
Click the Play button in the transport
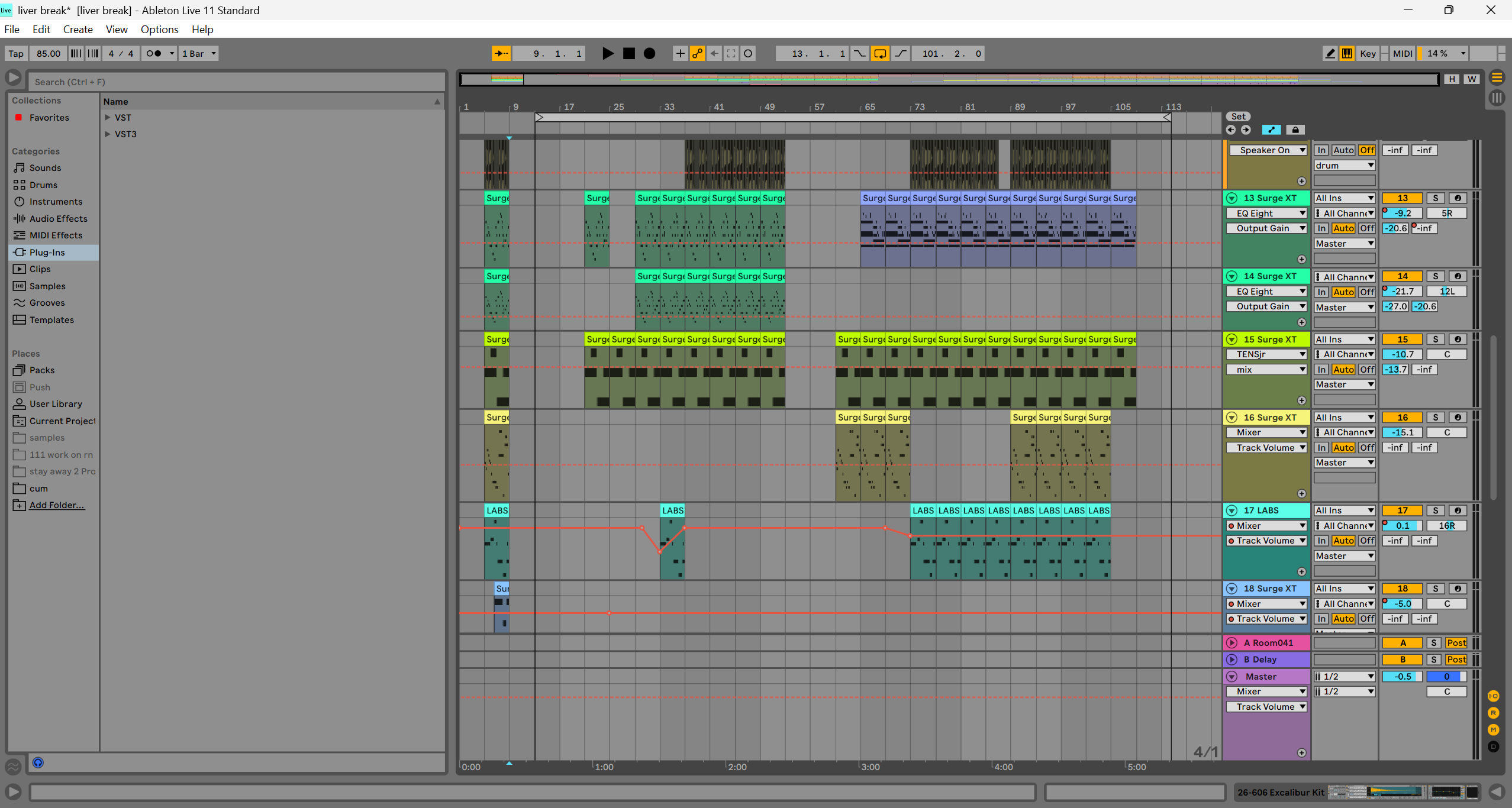click(607, 54)
